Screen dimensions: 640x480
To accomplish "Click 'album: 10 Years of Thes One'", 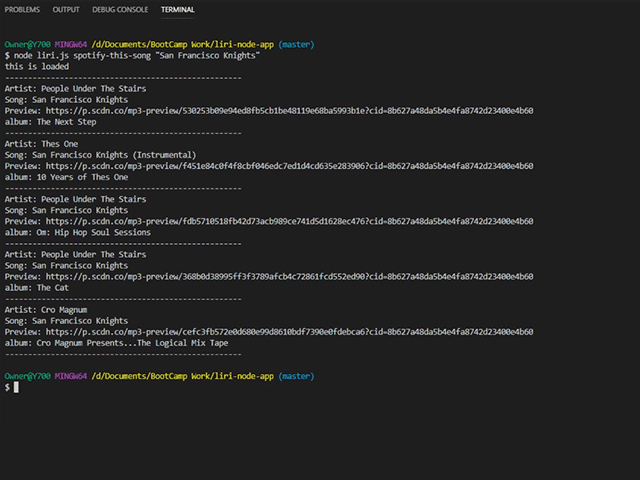I will coord(67,177).
